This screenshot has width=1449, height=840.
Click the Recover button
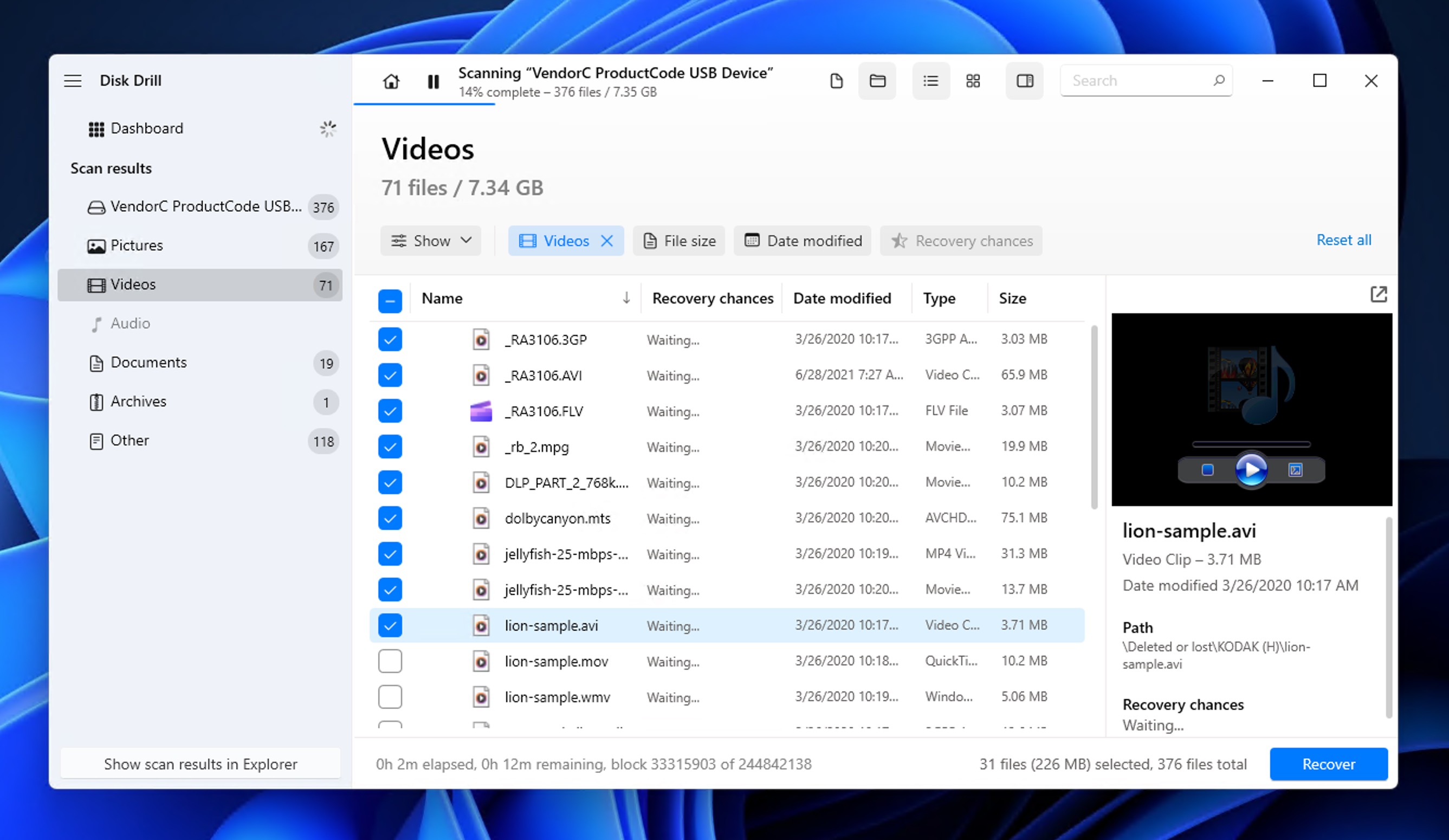[1328, 764]
